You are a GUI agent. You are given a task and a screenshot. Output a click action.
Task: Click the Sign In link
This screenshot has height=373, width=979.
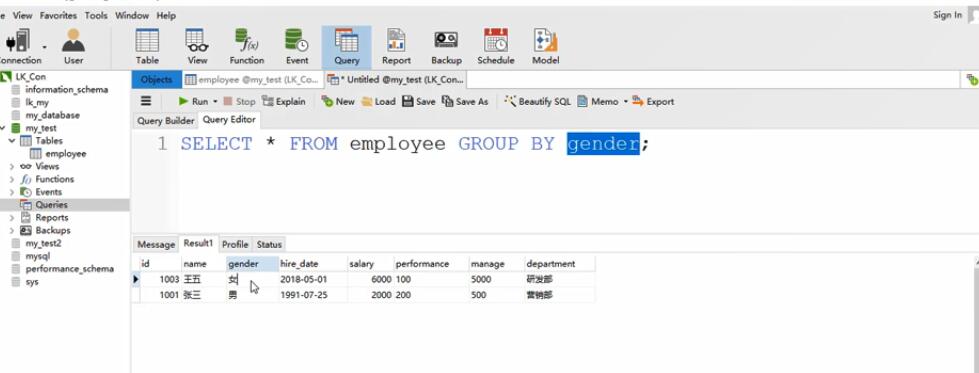(x=947, y=16)
